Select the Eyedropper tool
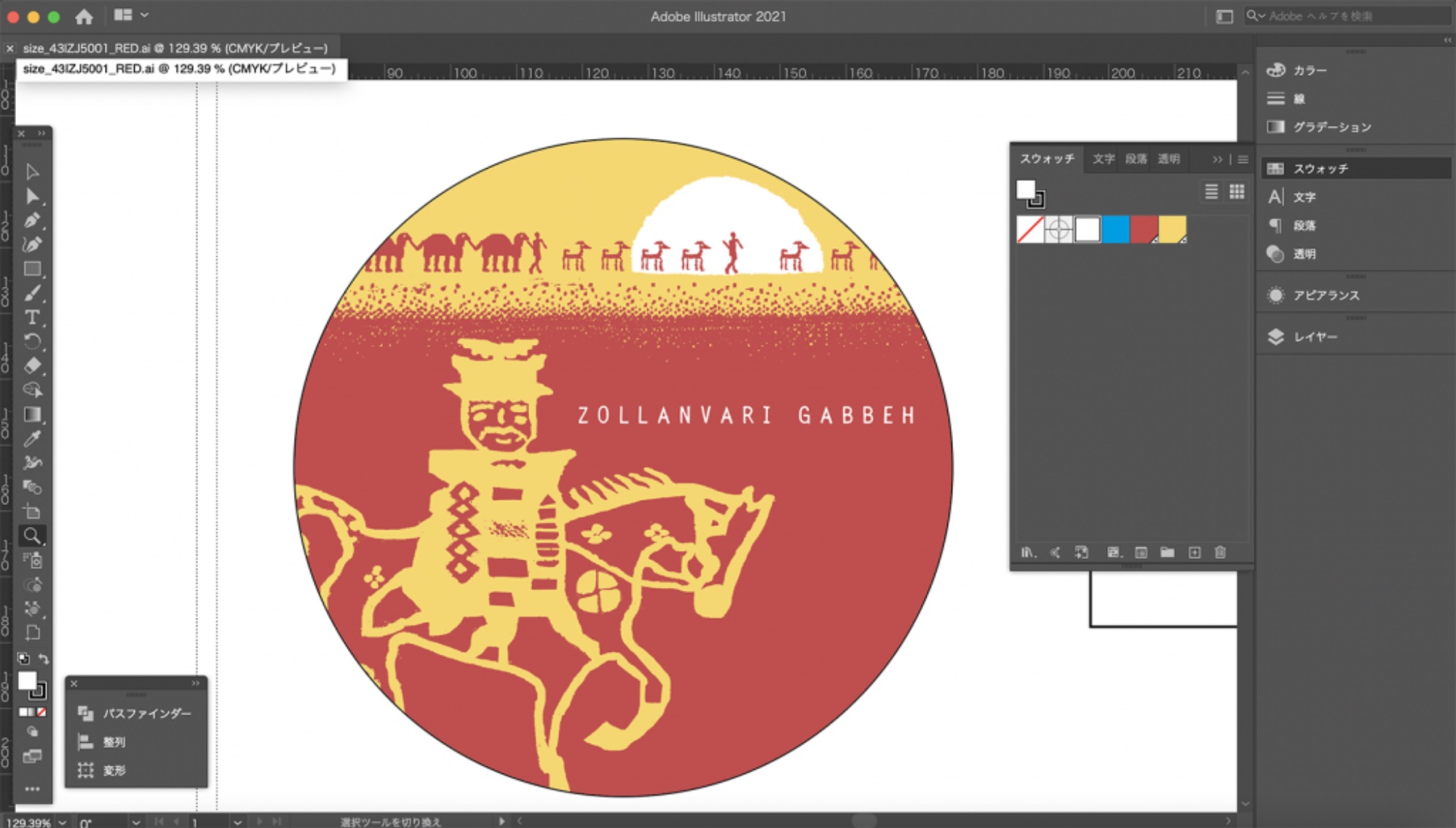The height and width of the screenshot is (828, 1456). (32, 439)
